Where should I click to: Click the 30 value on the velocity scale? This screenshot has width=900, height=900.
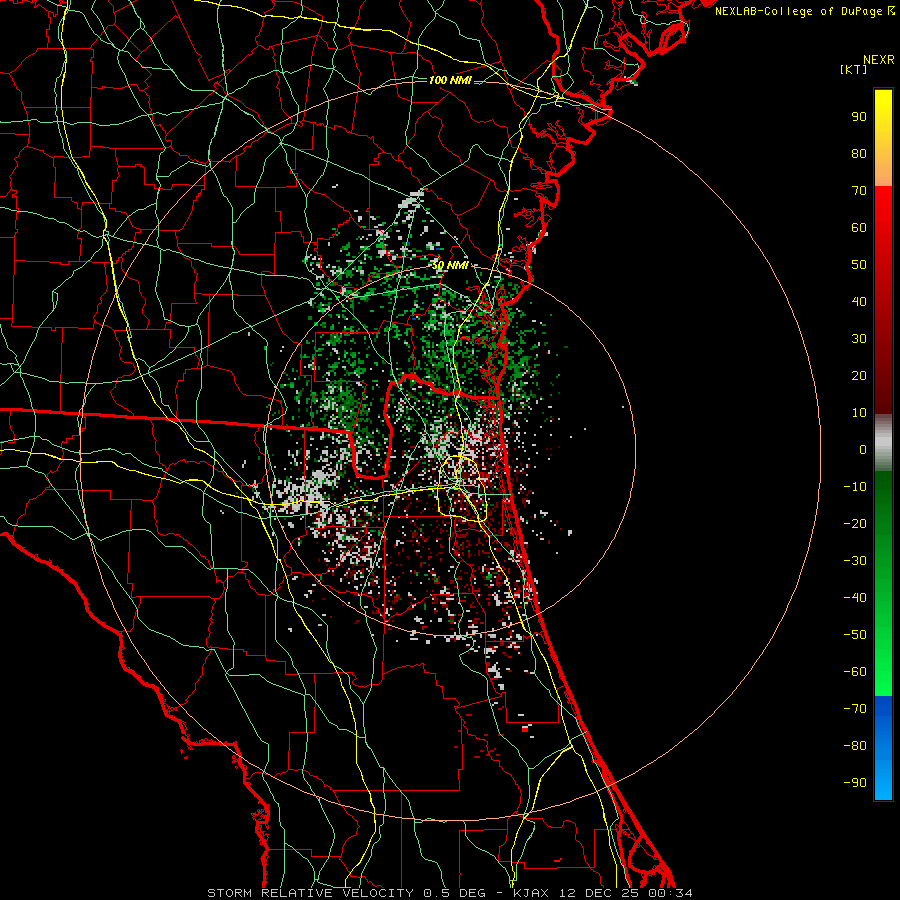(859, 339)
